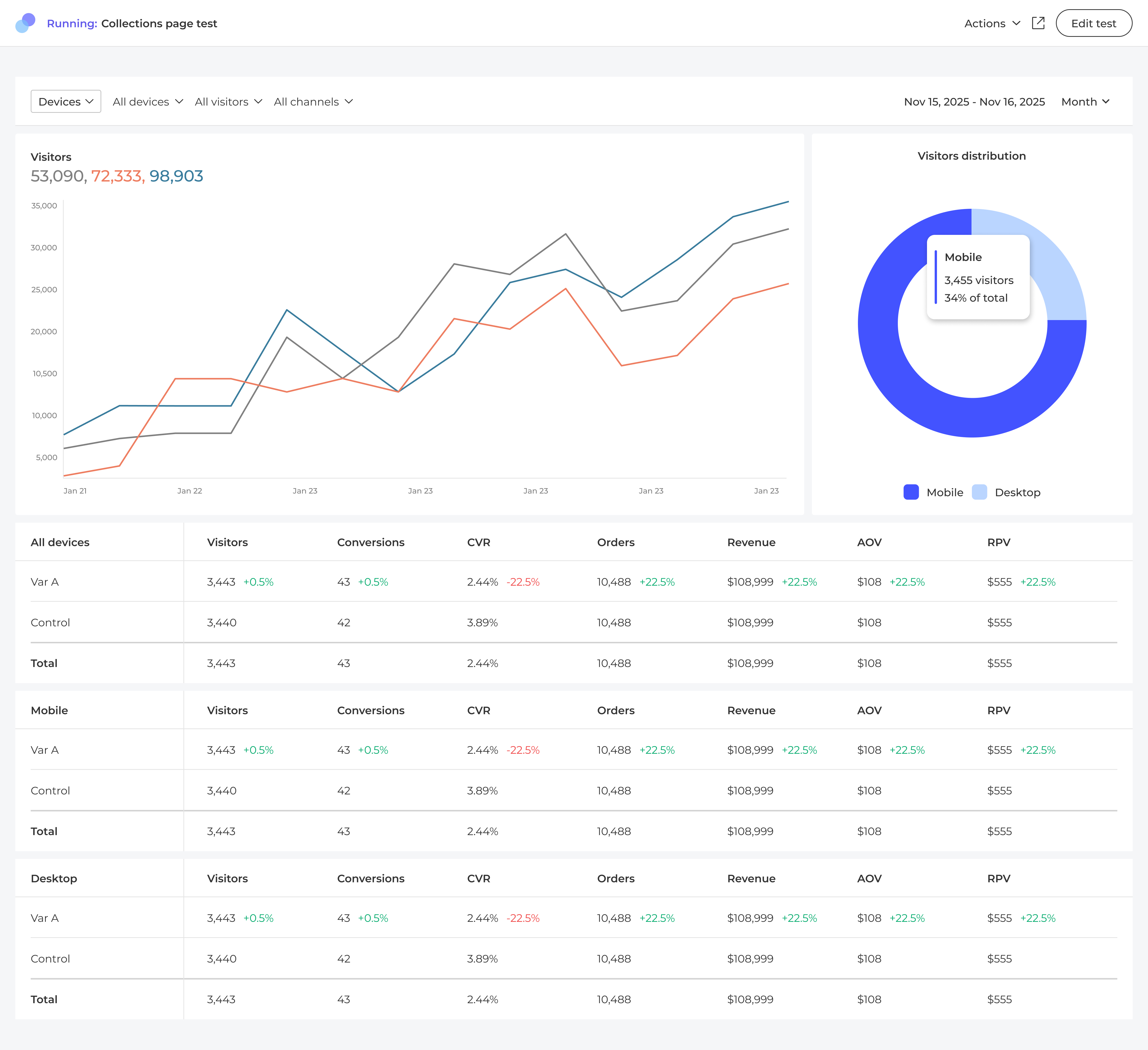Select Var A row in Desktop table
The height and width of the screenshot is (1050, 1148).
45,918
